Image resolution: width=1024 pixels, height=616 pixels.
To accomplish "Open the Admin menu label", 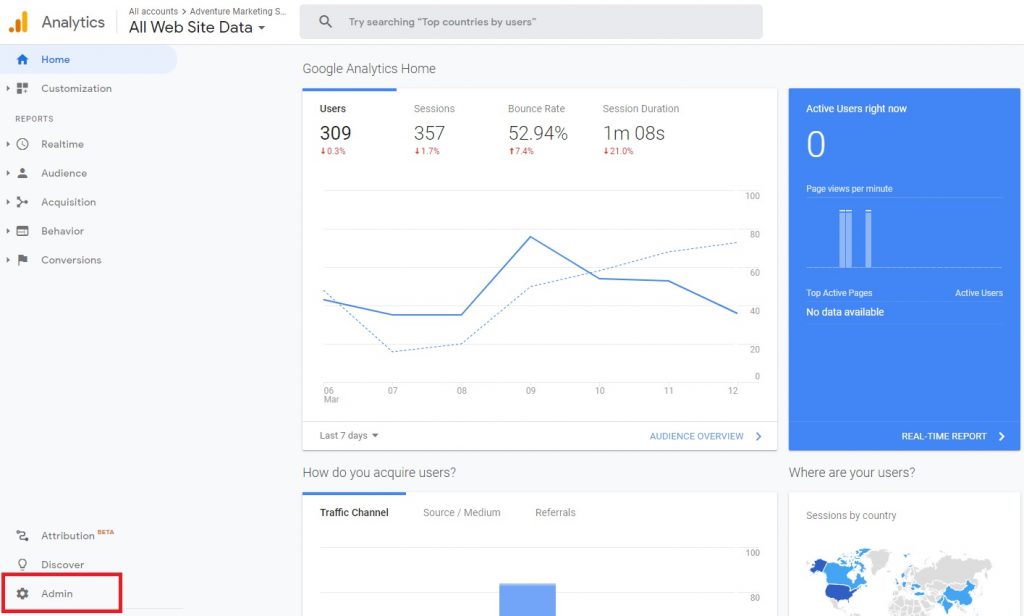I will 57,594.
